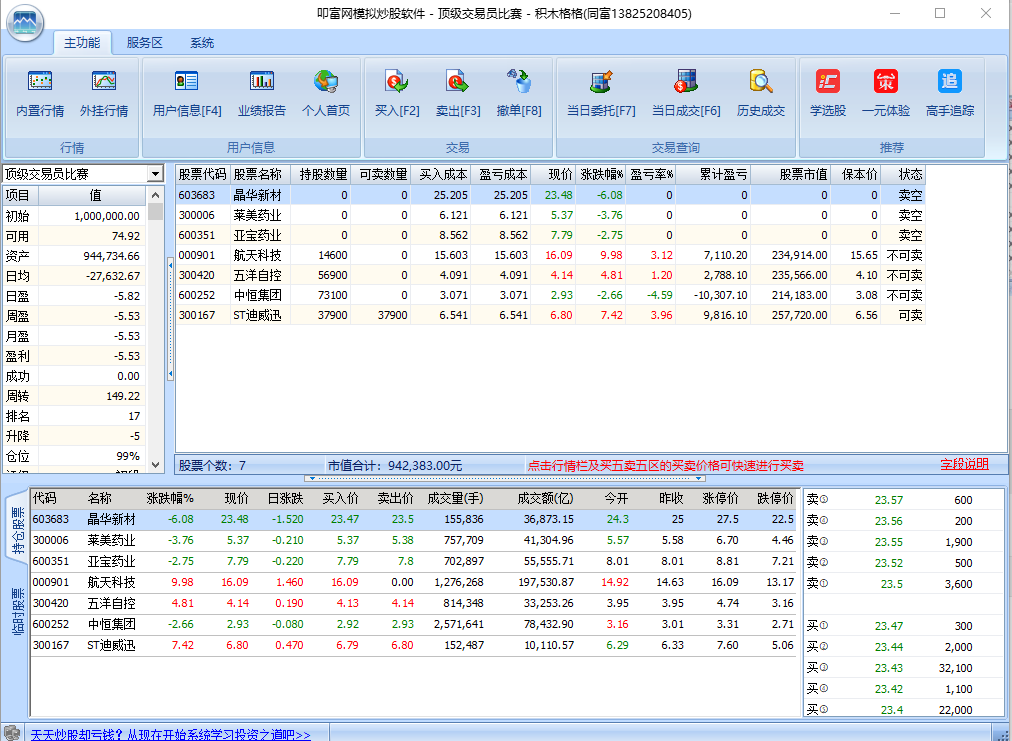Open 历史成交 trade history
Image resolution: width=1012 pixels, height=741 pixels.
coord(761,93)
